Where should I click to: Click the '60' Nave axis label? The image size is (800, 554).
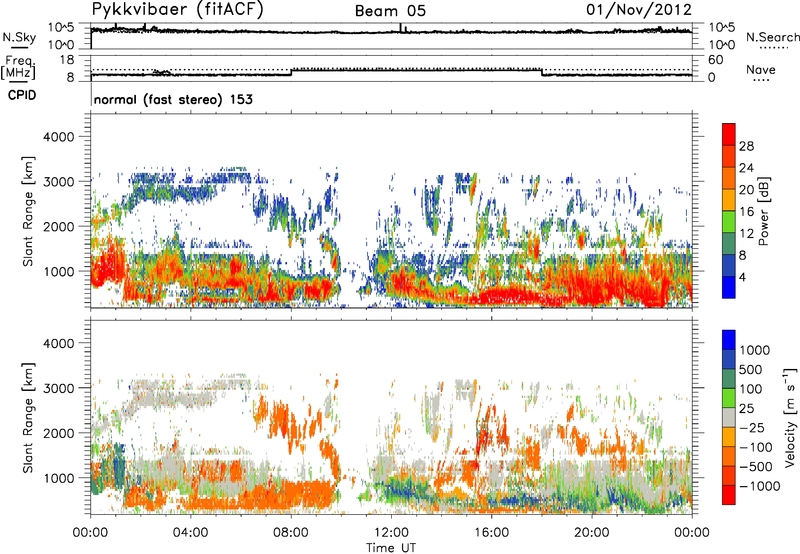coord(715,60)
